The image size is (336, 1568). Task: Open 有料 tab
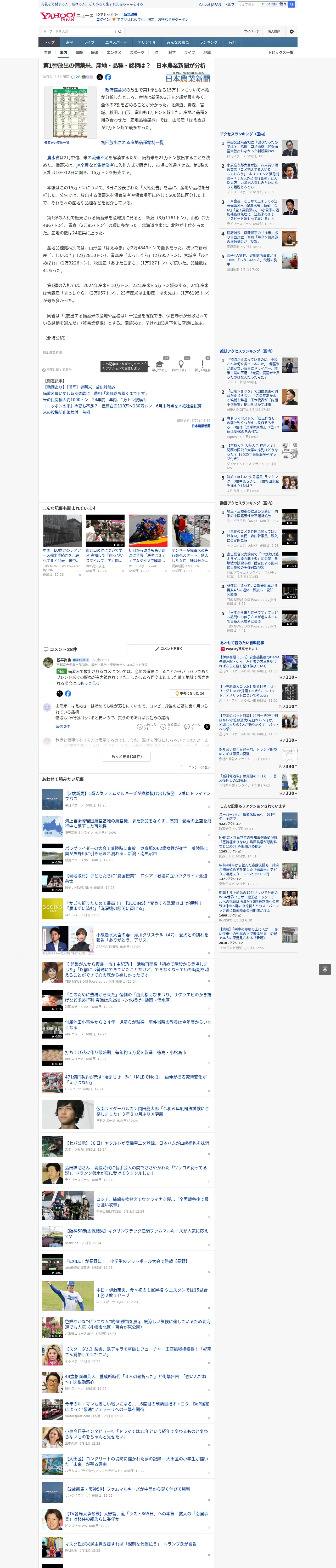pyautogui.click(x=232, y=43)
